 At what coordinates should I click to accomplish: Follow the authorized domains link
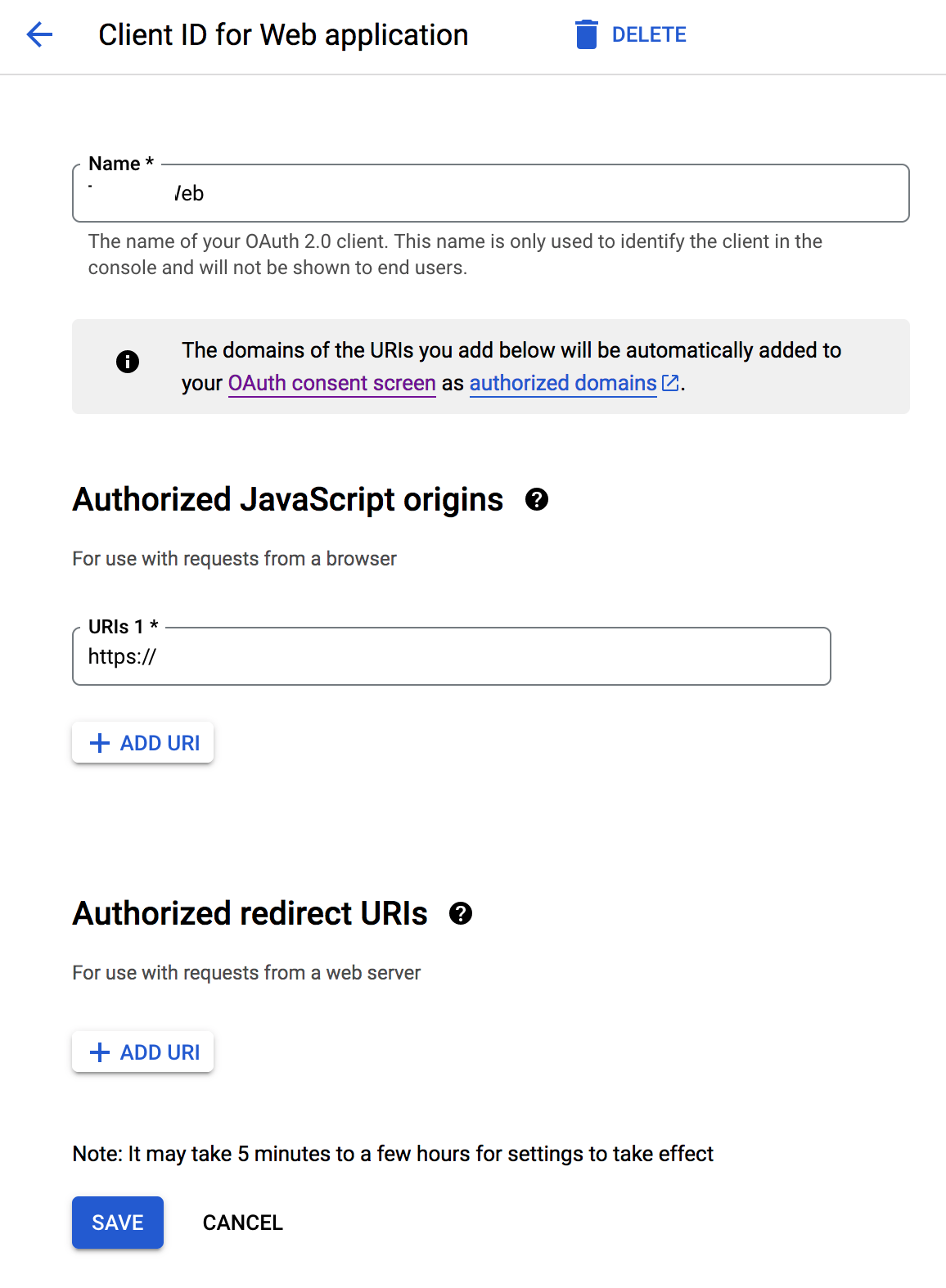[562, 383]
